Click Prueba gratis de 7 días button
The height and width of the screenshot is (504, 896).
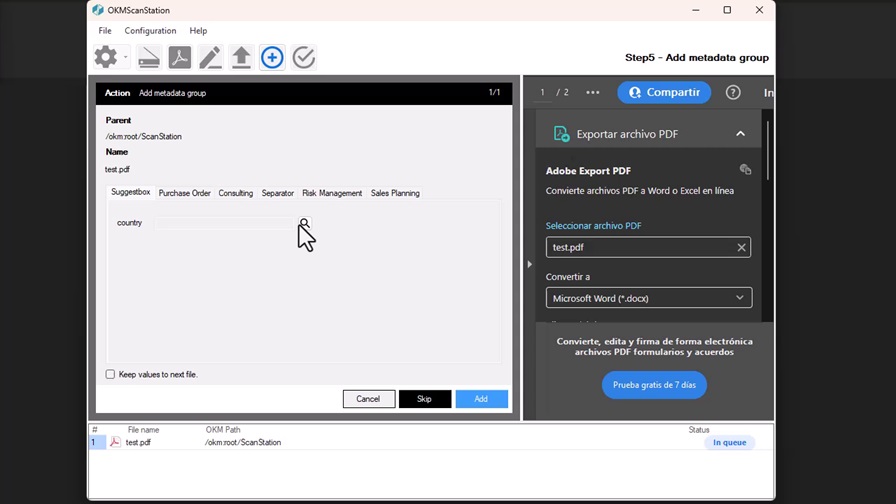click(x=654, y=385)
